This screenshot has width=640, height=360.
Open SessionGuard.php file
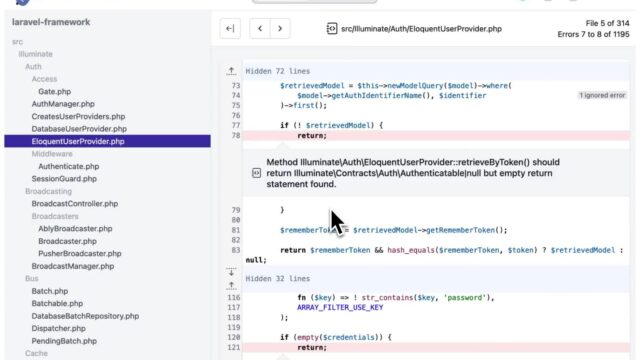(x=64, y=179)
